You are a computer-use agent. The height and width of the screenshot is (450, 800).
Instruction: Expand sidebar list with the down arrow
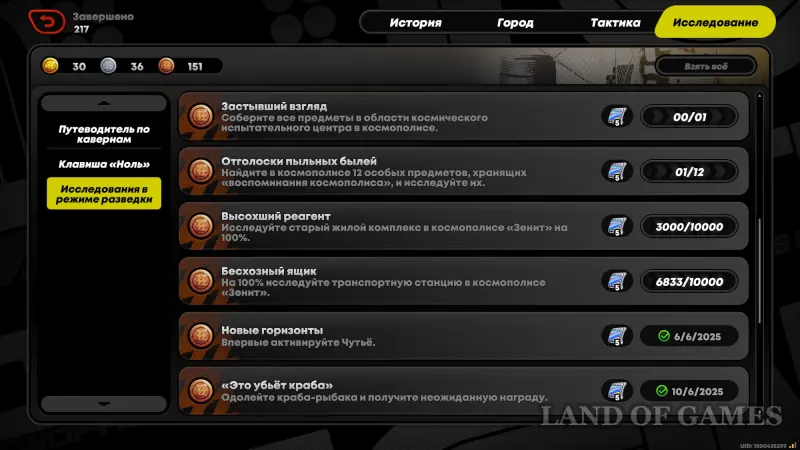tap(104, 404)
